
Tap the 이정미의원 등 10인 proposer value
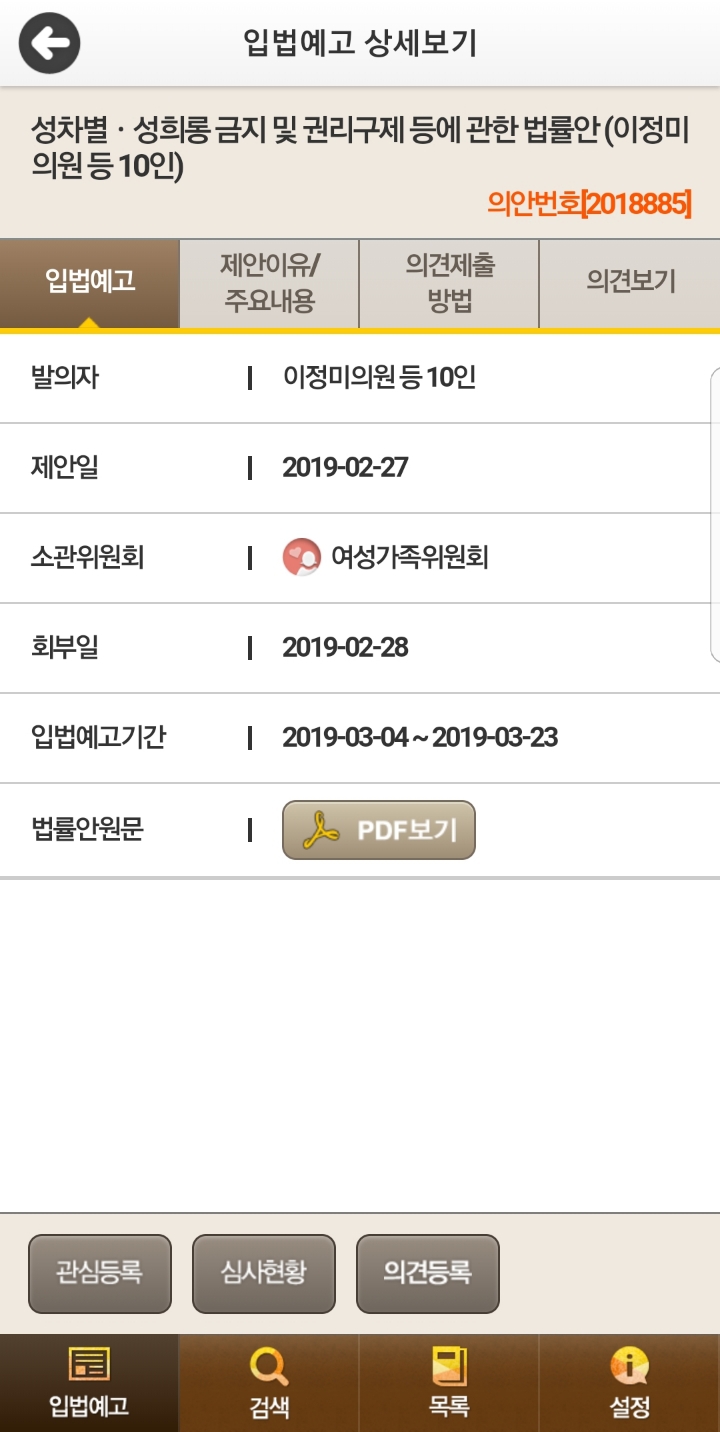point(379,378)
